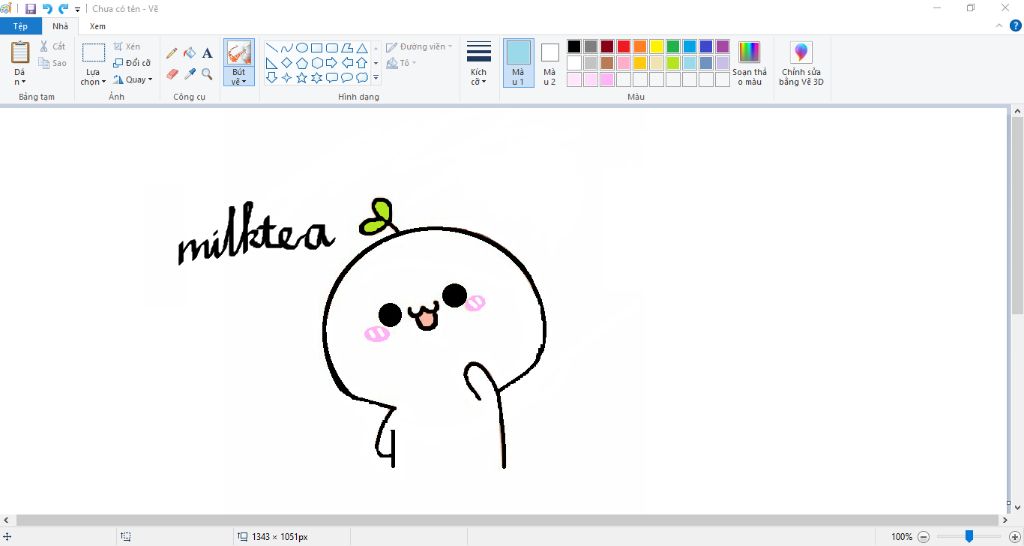1024x546 pixels.
Task: Expand the full shapes gallery
Action: (376, 78)
